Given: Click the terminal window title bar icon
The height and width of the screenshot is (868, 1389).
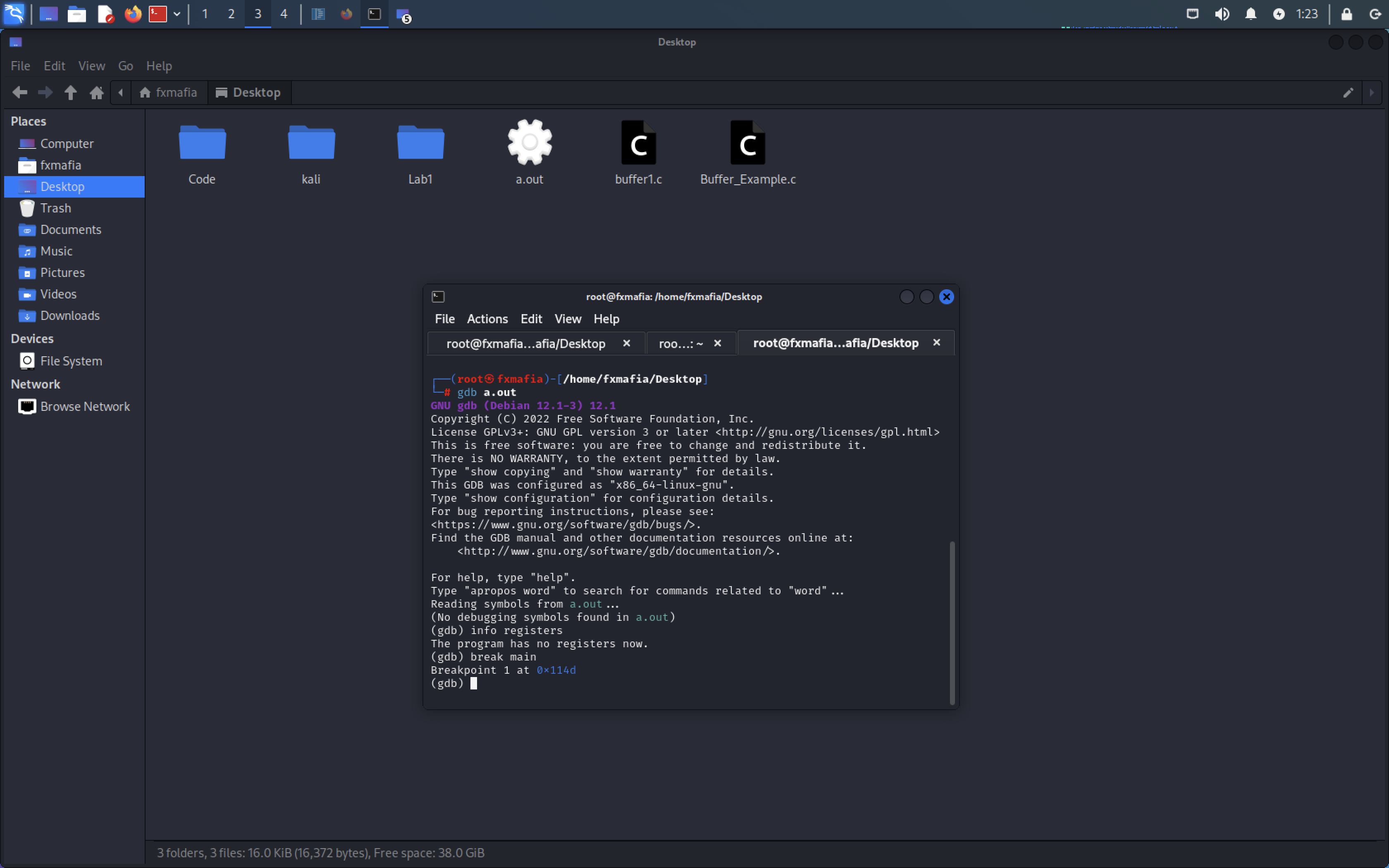Looking at the screenshot, I should click(x=438, y=297).
